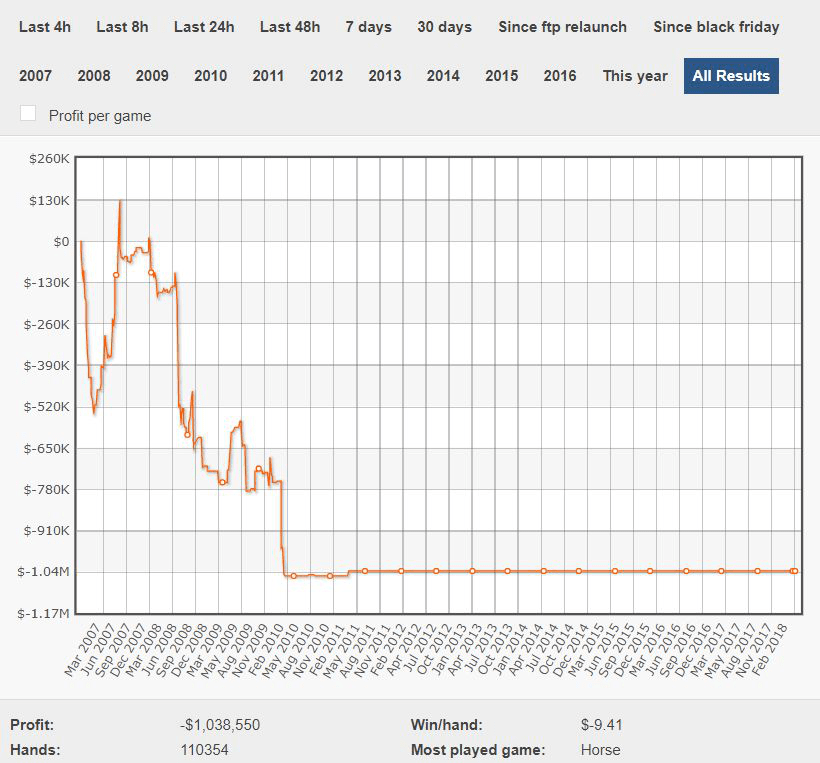Filter results to year 2009

click(152, 76)
